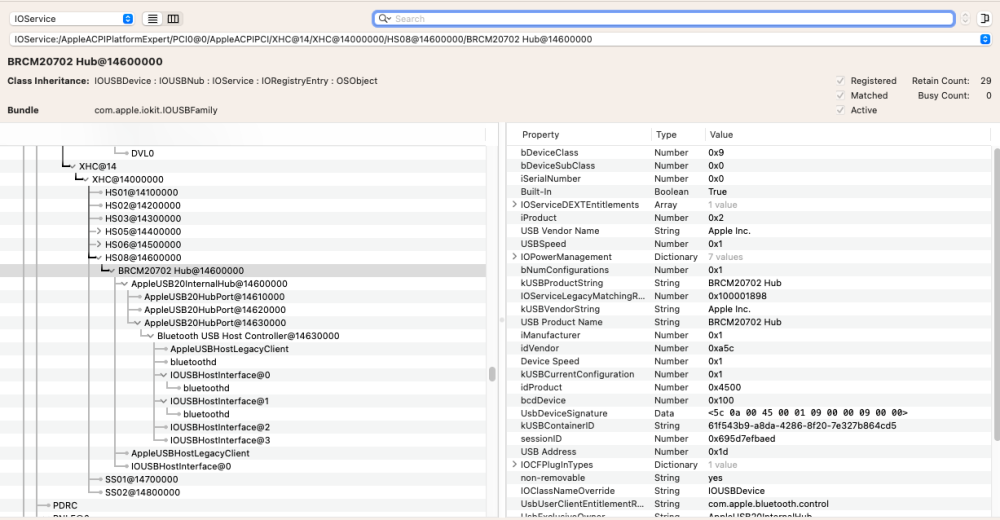The width and height of the screenshot is (1000, 520).
Task: Expand IOPowerManagement dictionary row
Action: point(515,256)
